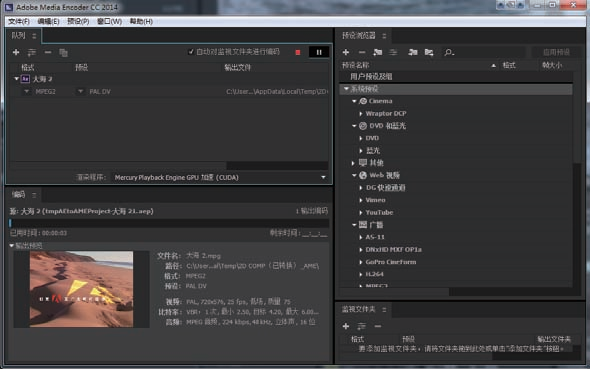Collapse the output preview section
Image resolution: width=590 pixels, height=369 pixels.
click(12, 246)
